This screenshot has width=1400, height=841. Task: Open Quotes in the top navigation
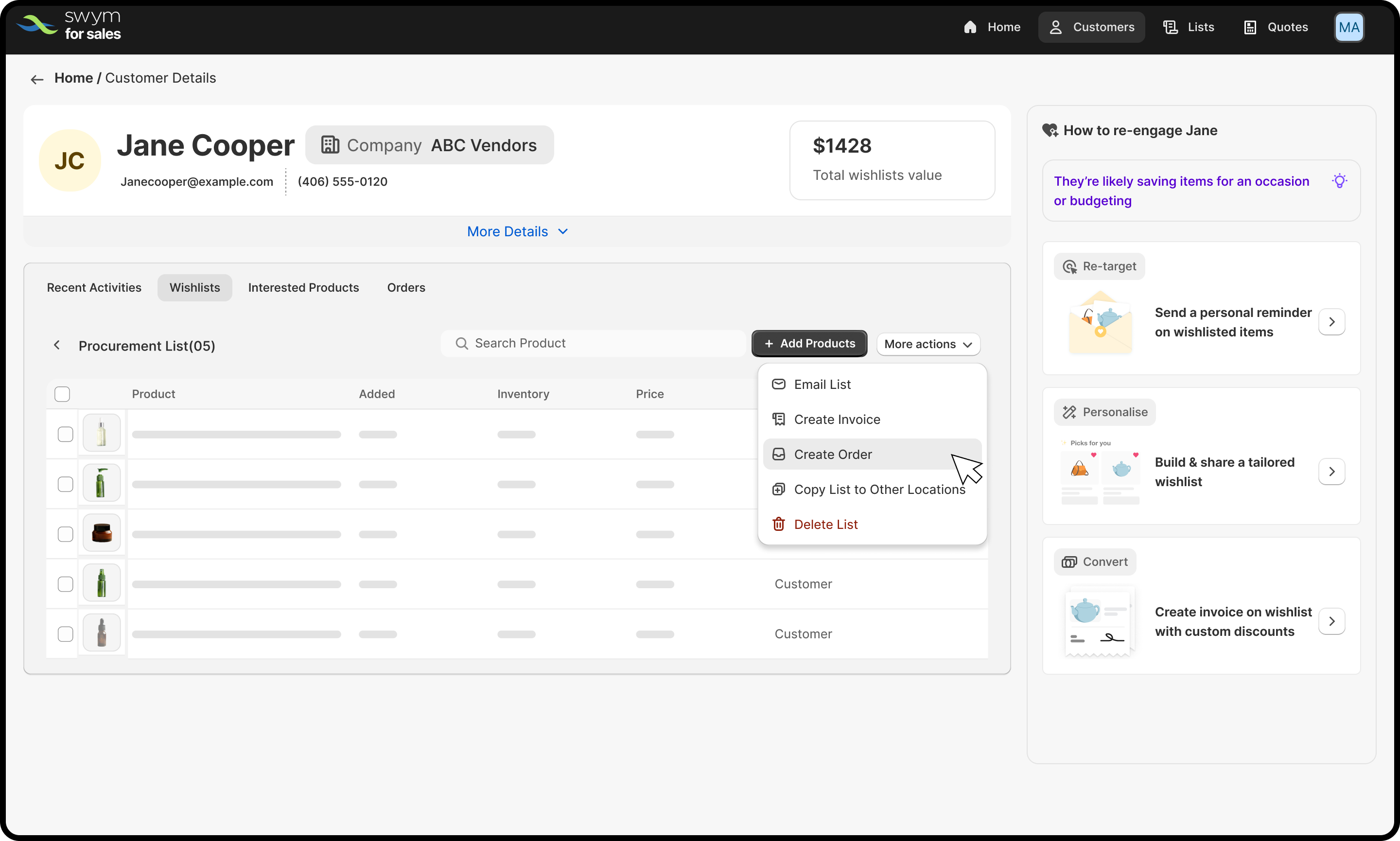[x=1276, y=27]
